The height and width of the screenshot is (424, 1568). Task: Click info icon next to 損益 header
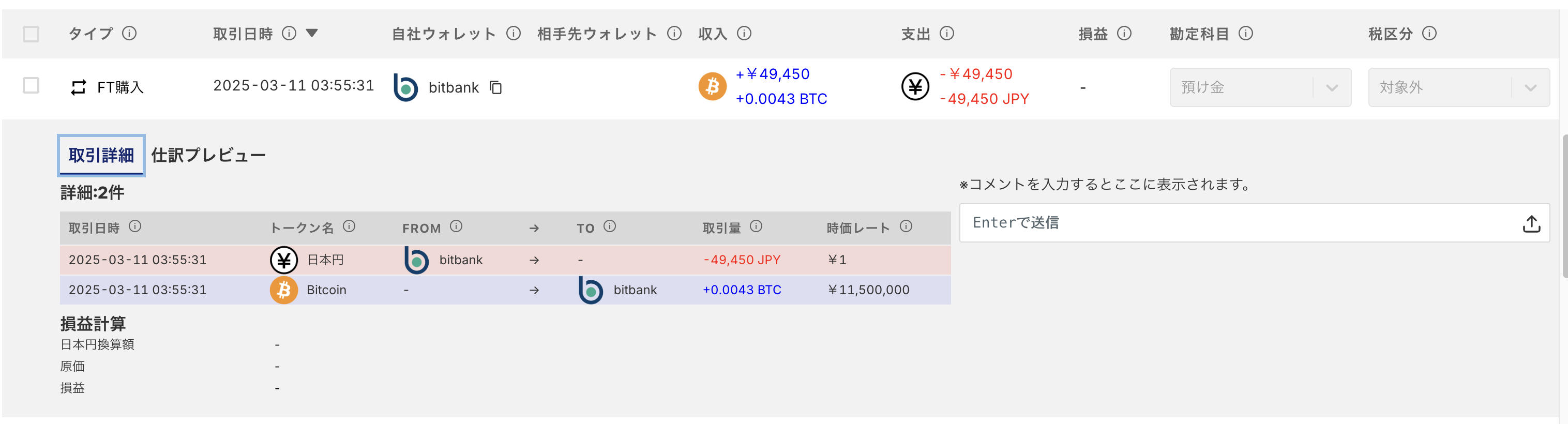click(x=1124, y=34)
